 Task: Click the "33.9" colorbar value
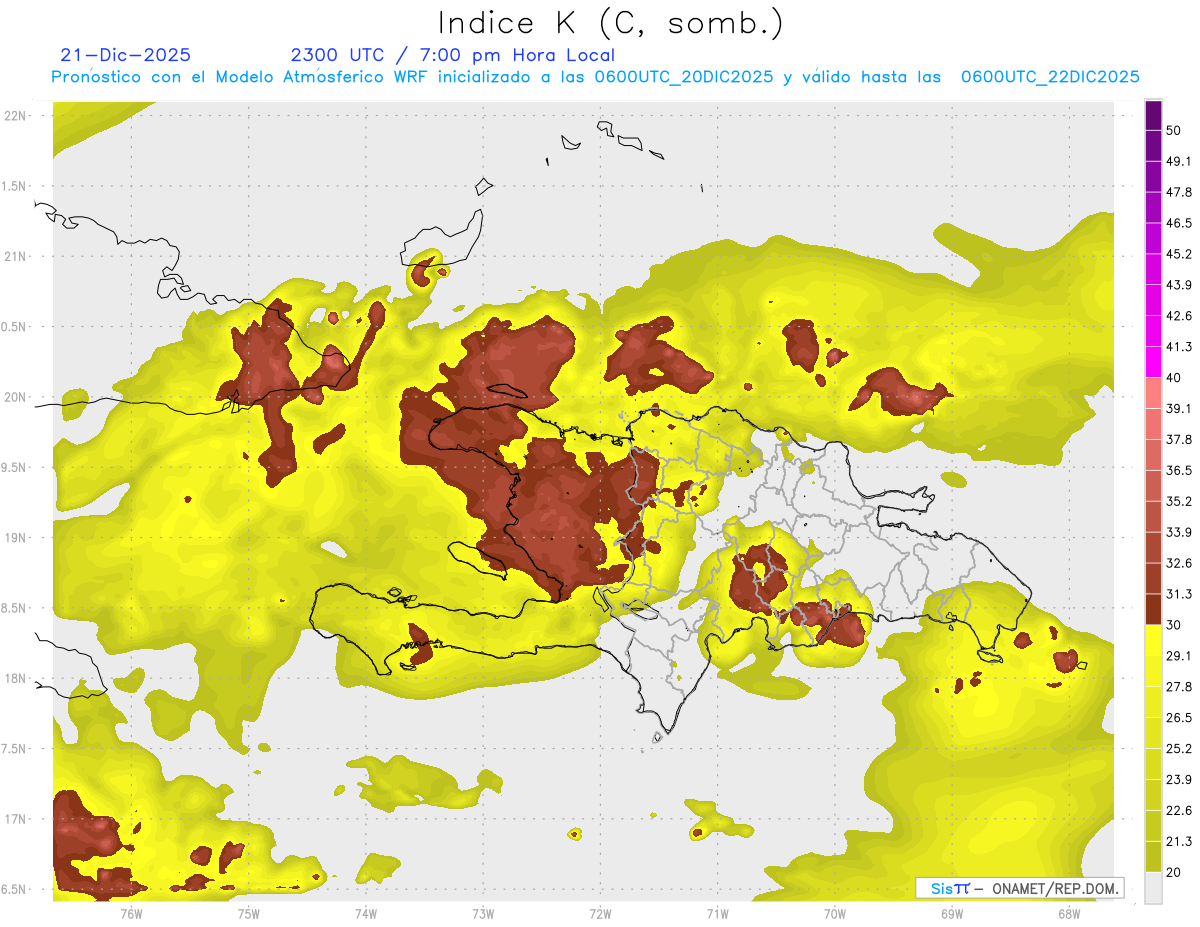coord(1179,532)
